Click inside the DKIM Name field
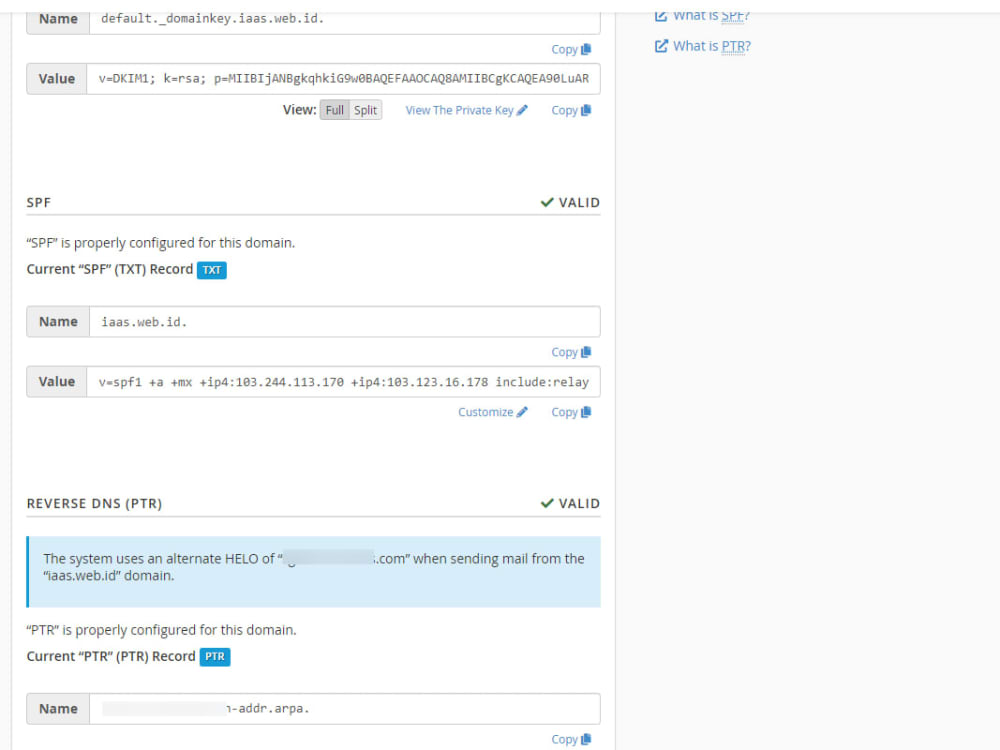This screenshot has width=1000, height=750. [x=344, y=18]
